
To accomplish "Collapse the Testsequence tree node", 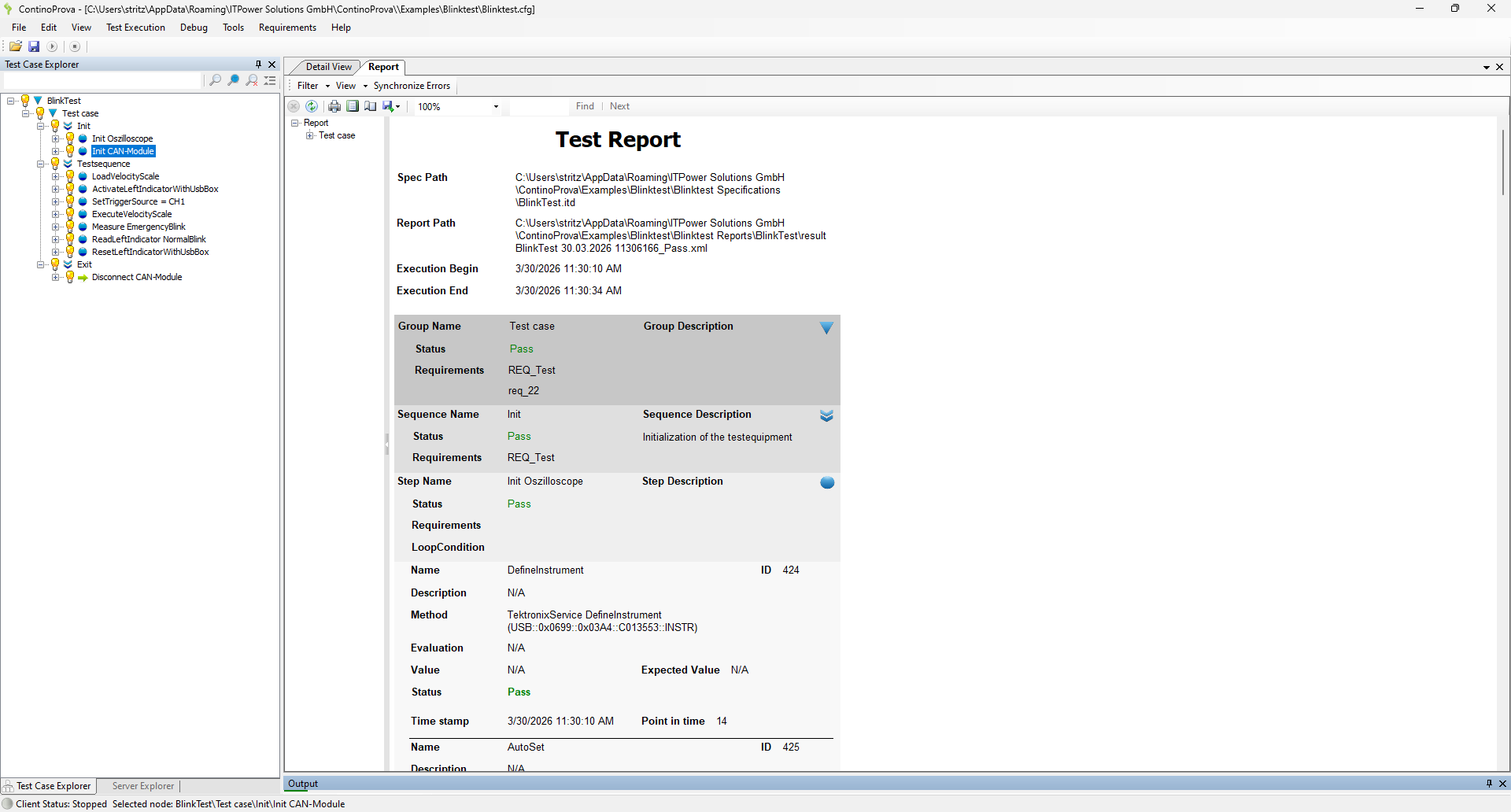I will 41,164.
